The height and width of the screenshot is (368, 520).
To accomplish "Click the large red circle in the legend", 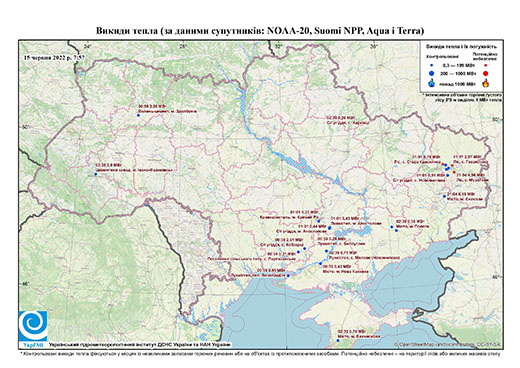I will click(486, 73).
